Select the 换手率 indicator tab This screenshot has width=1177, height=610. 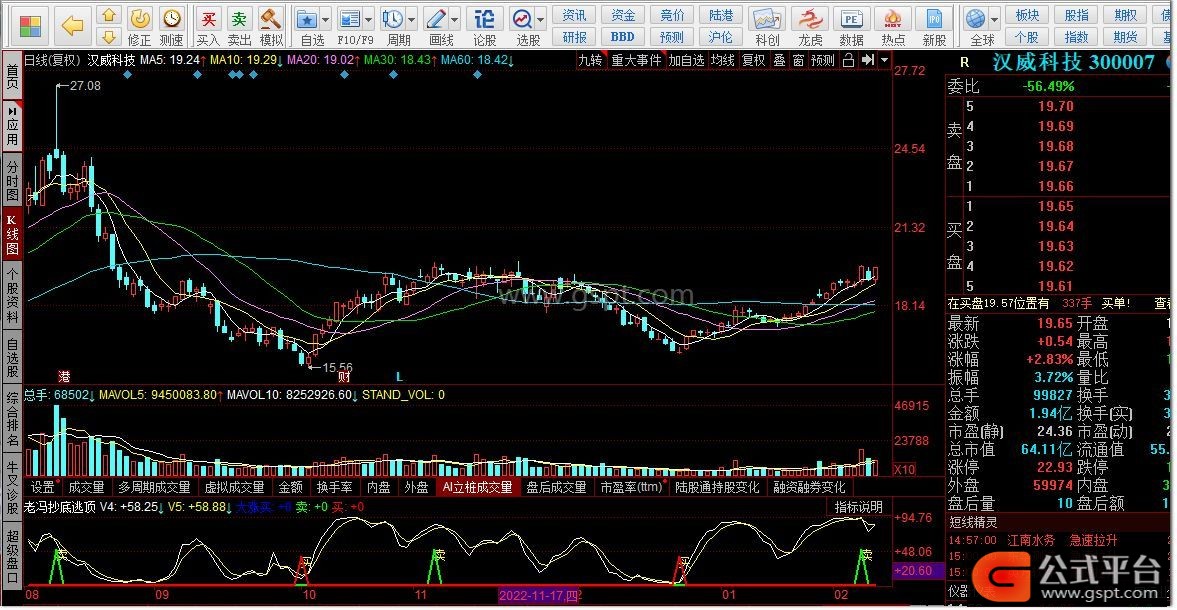334,488
